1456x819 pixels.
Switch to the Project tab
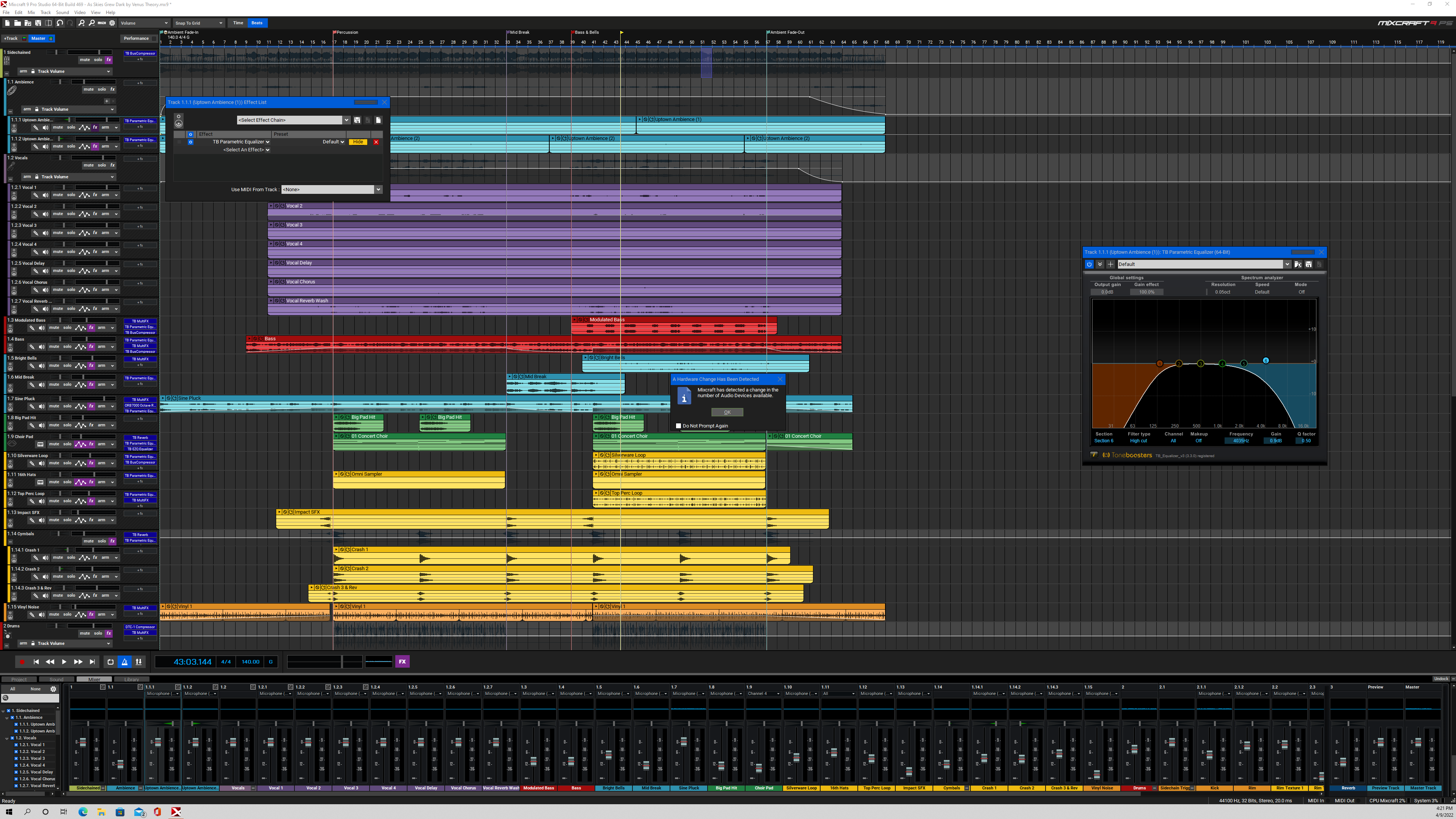coord(19,679)
